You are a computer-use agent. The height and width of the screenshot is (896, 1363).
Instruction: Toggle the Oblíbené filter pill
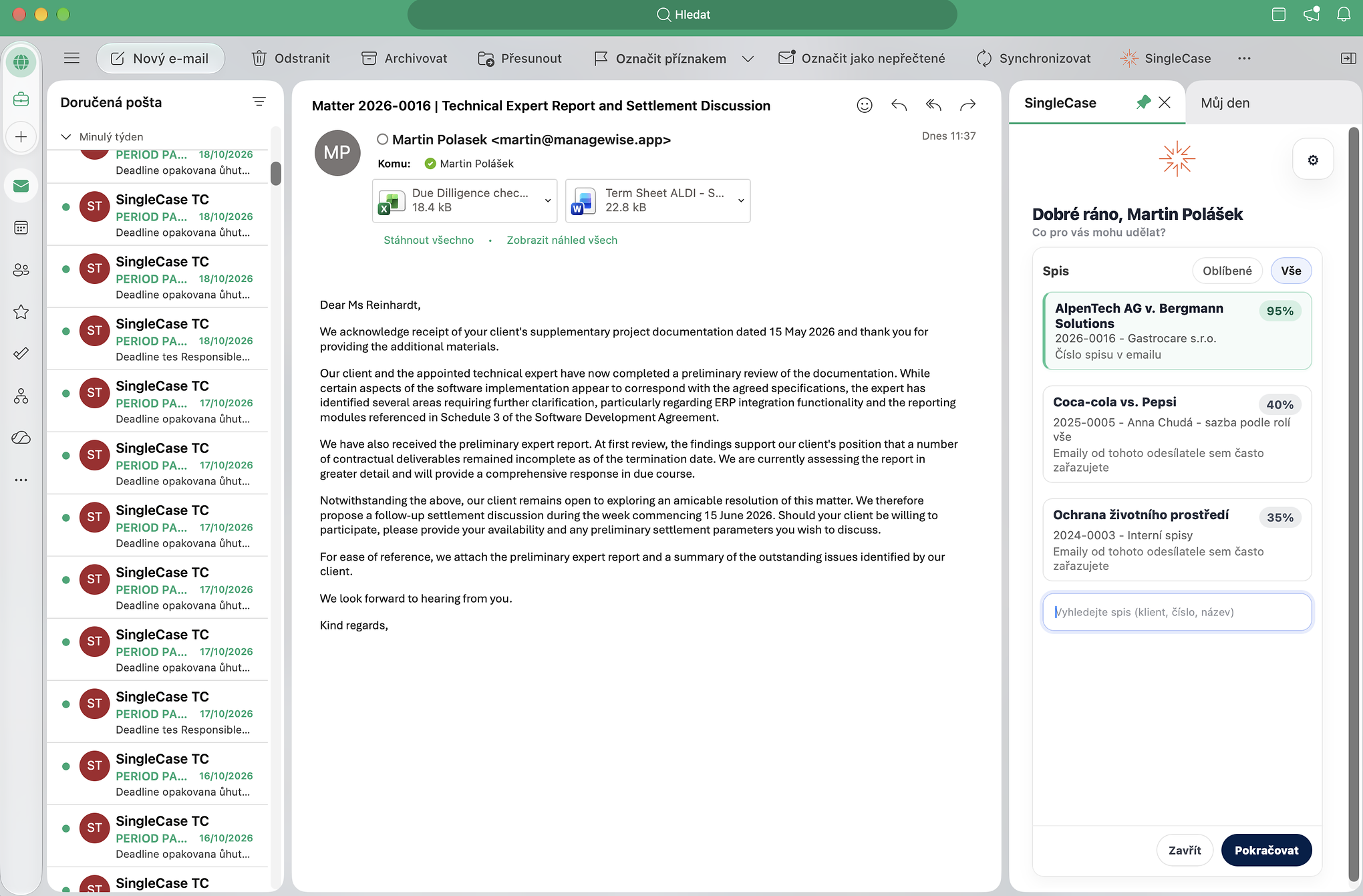[x=1227, y=271]
